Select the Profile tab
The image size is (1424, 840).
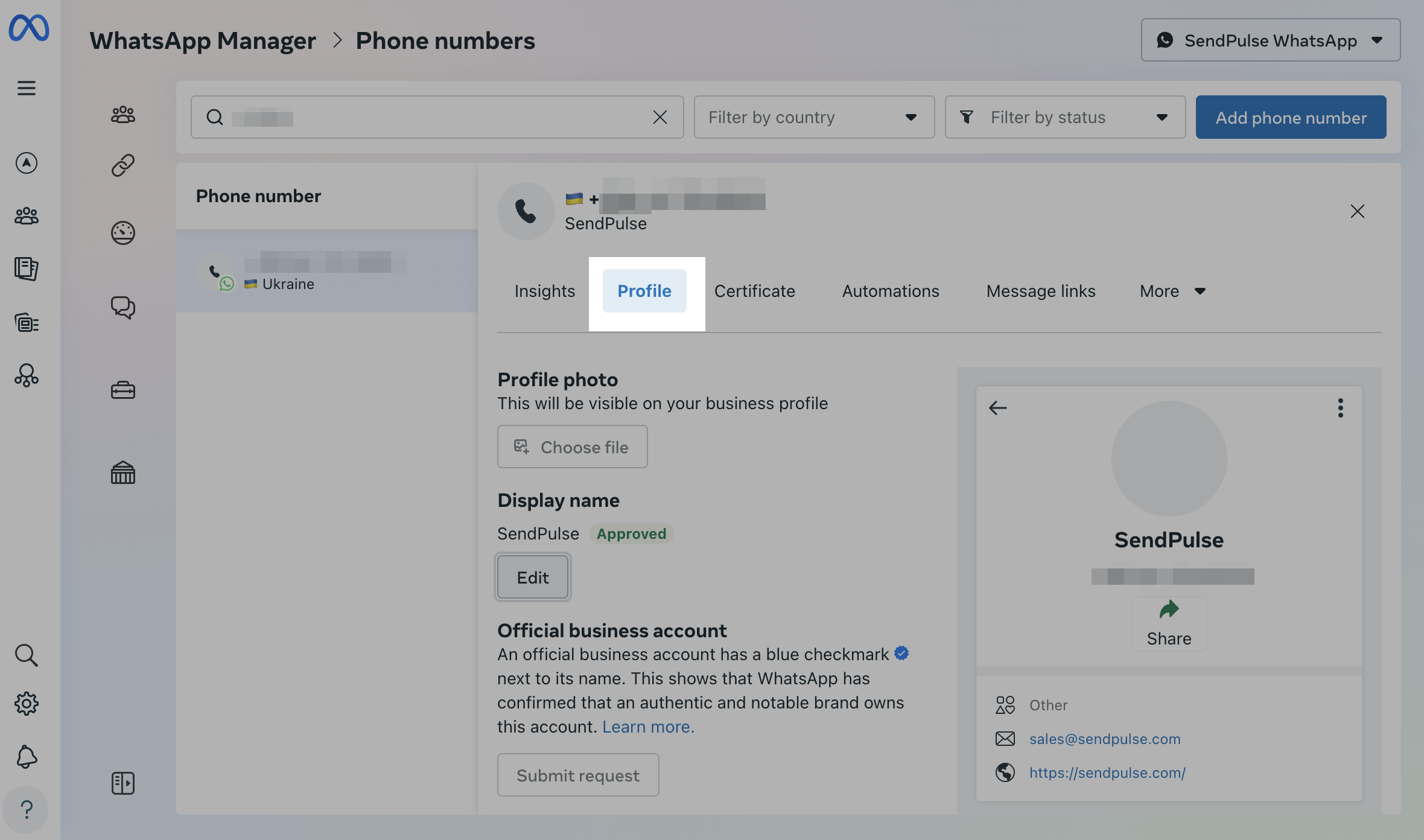[644, 291]
